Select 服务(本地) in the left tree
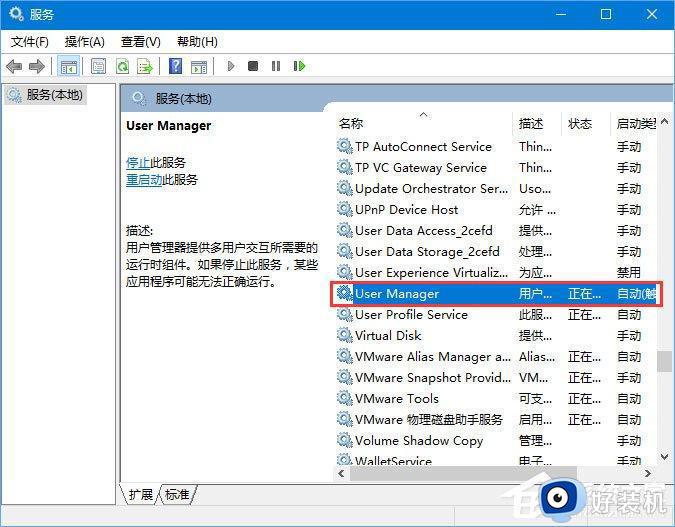 pyautogui.click(x=46, y=95)
